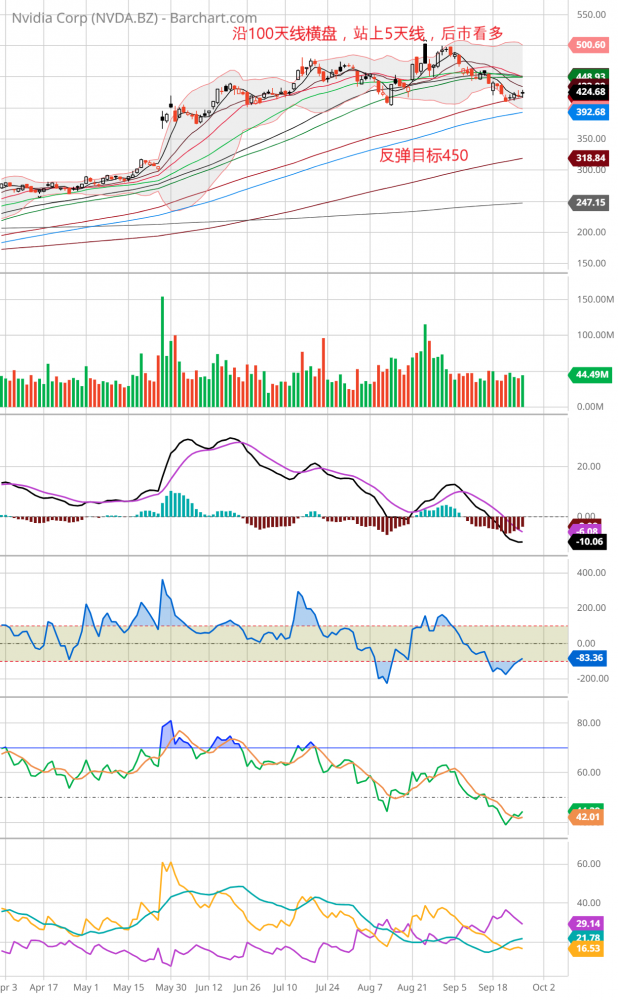The height and width of the screenshot is (1000, 618).
Task: Click the blue -83.36 CCI value label
Action: (592, 658)
